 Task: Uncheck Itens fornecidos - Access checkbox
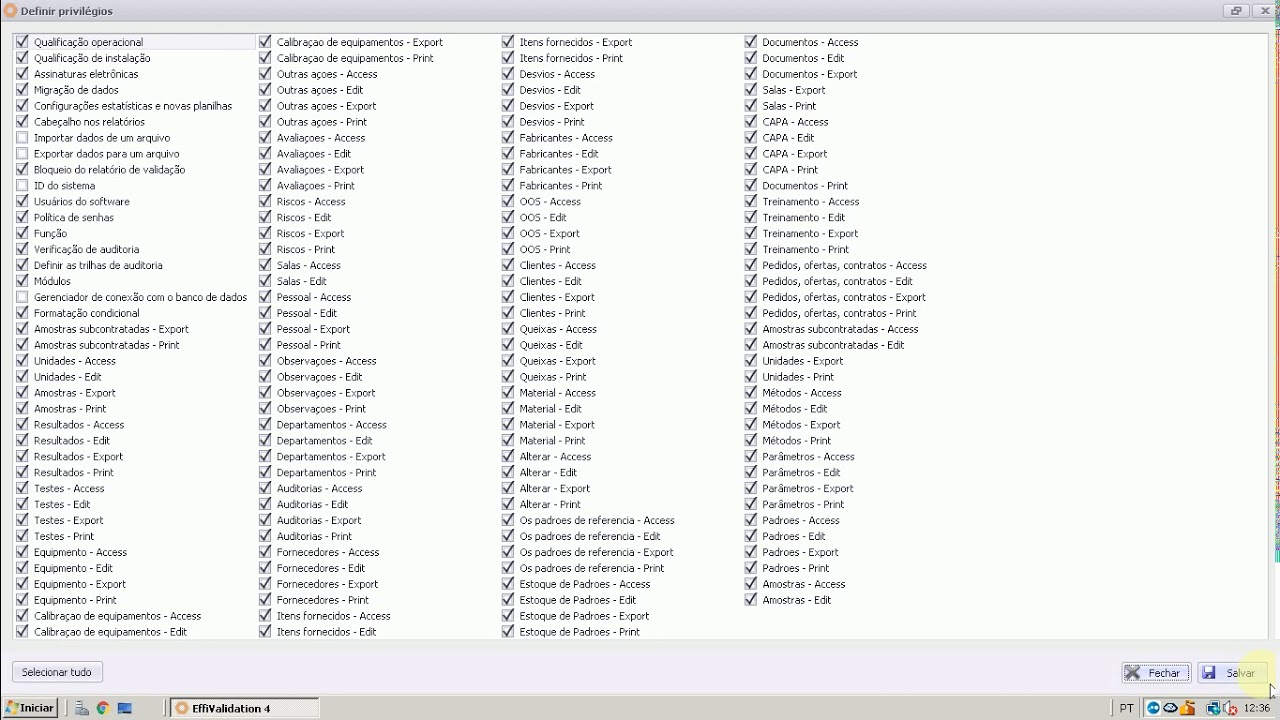click(x=265, y=616)
